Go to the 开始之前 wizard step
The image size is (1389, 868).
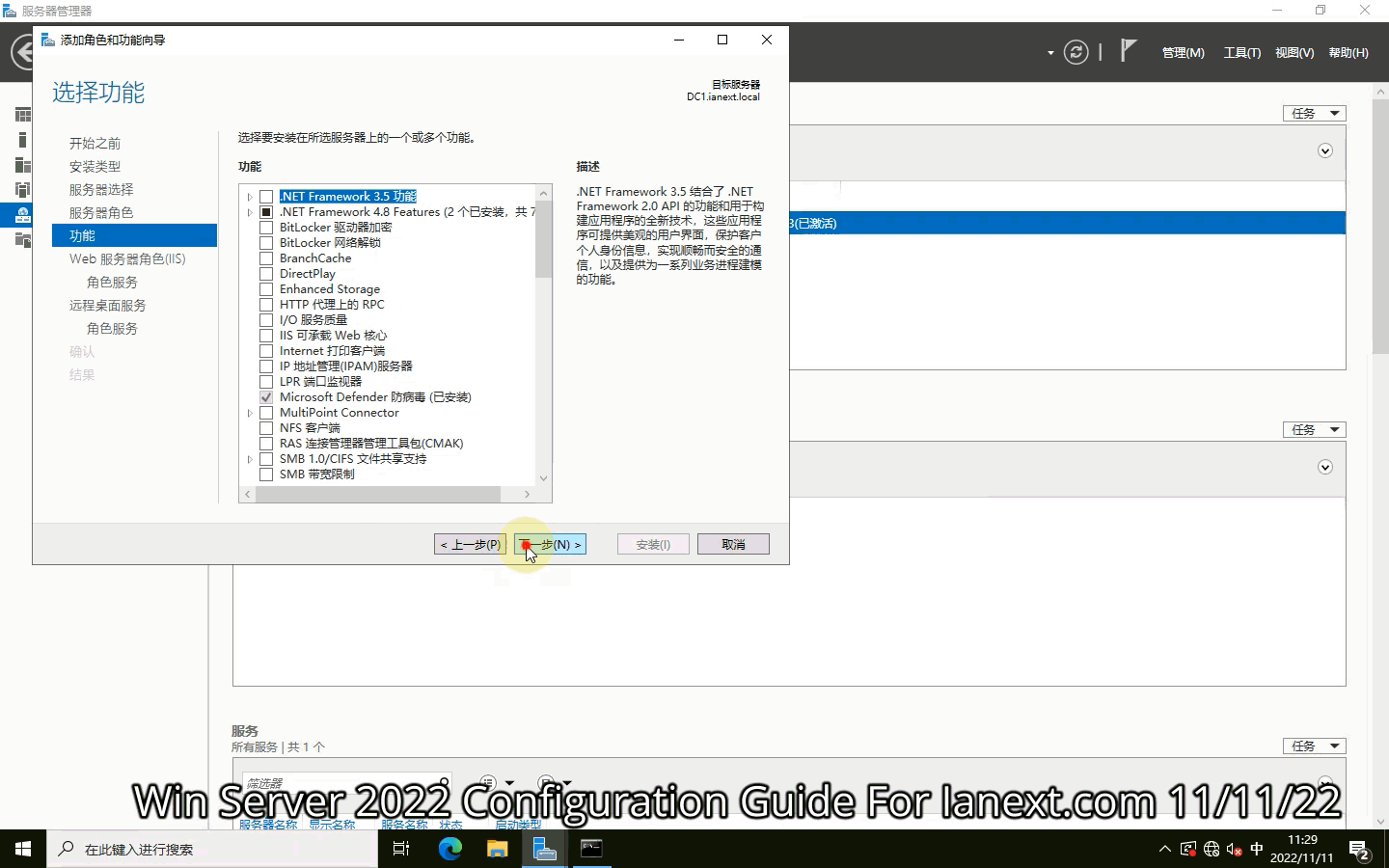tap(95, 143)
